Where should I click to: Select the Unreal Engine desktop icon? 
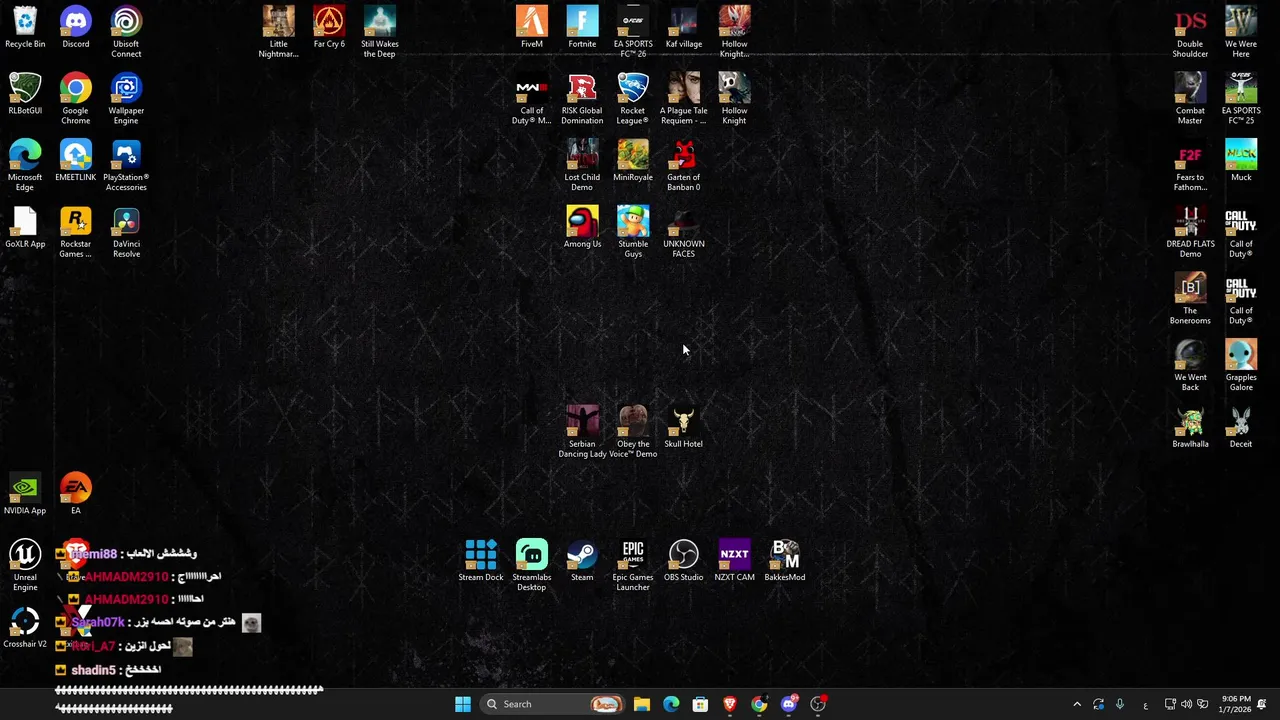coord(25,565)
